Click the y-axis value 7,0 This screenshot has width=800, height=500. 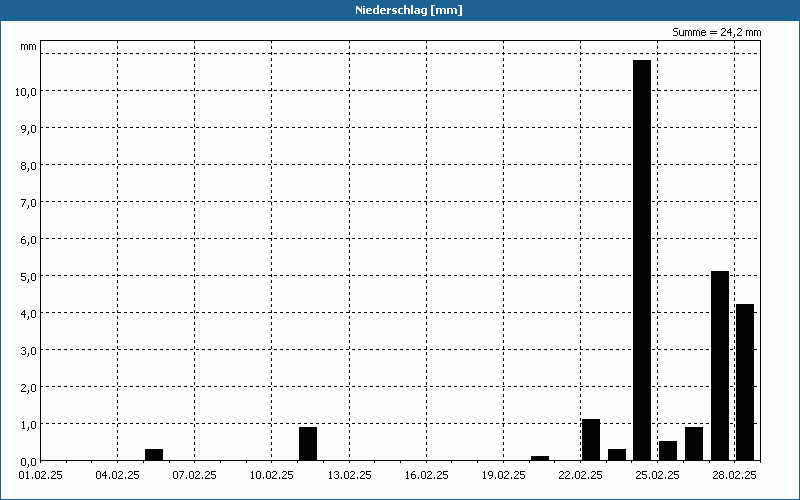point(28,203)
